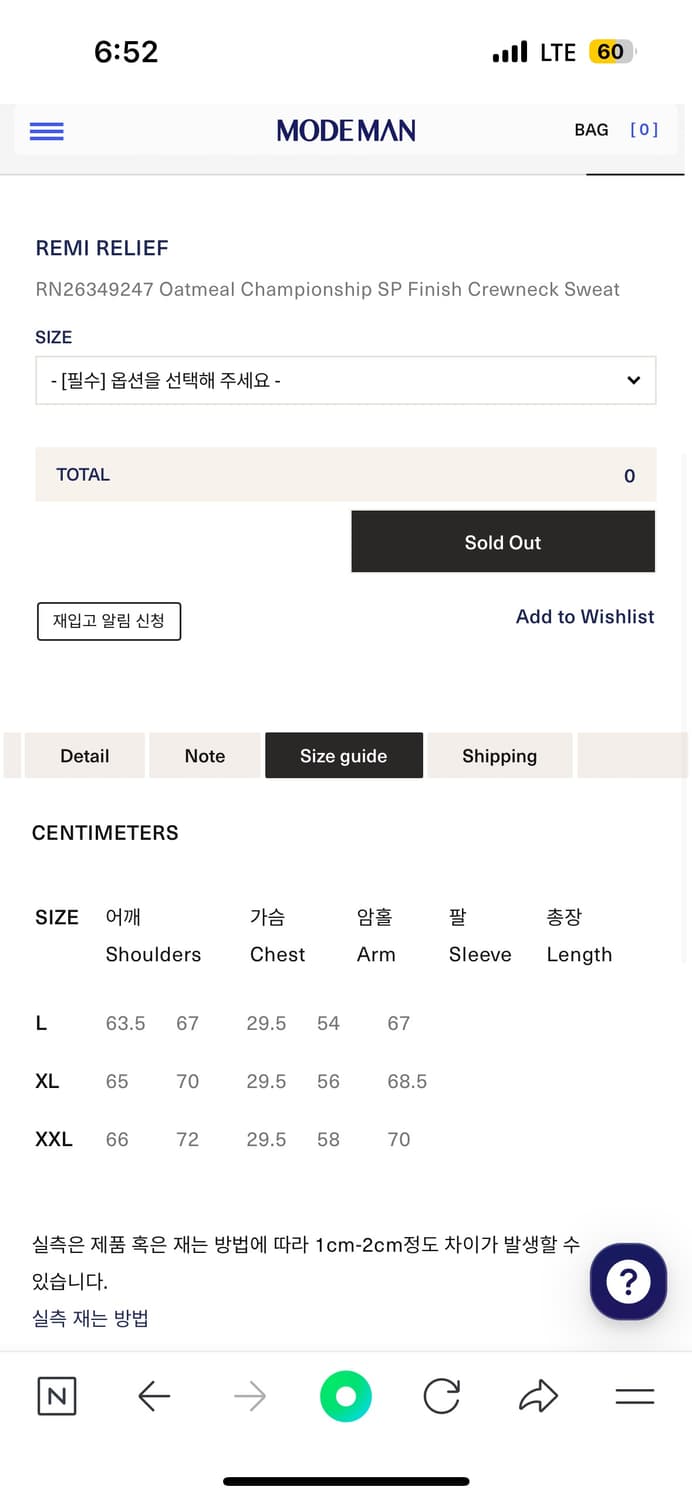Open the site navigation hamburger menu

(x=46, y=131)
